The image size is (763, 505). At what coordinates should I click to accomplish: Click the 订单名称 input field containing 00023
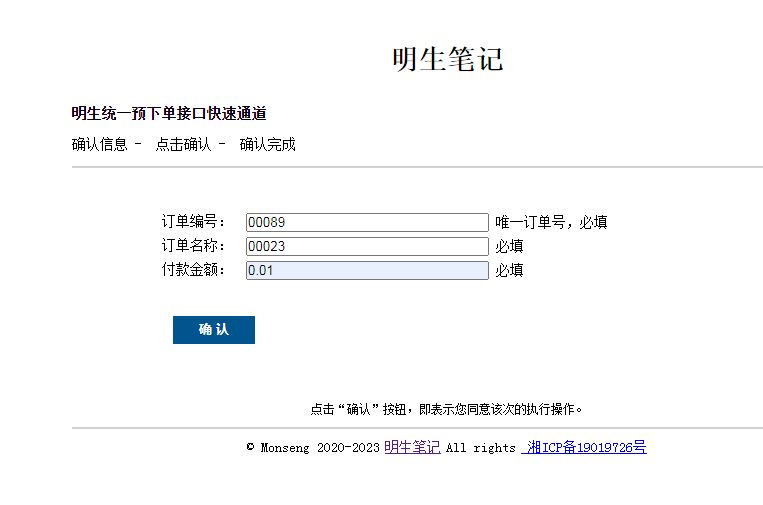[367, 246]
